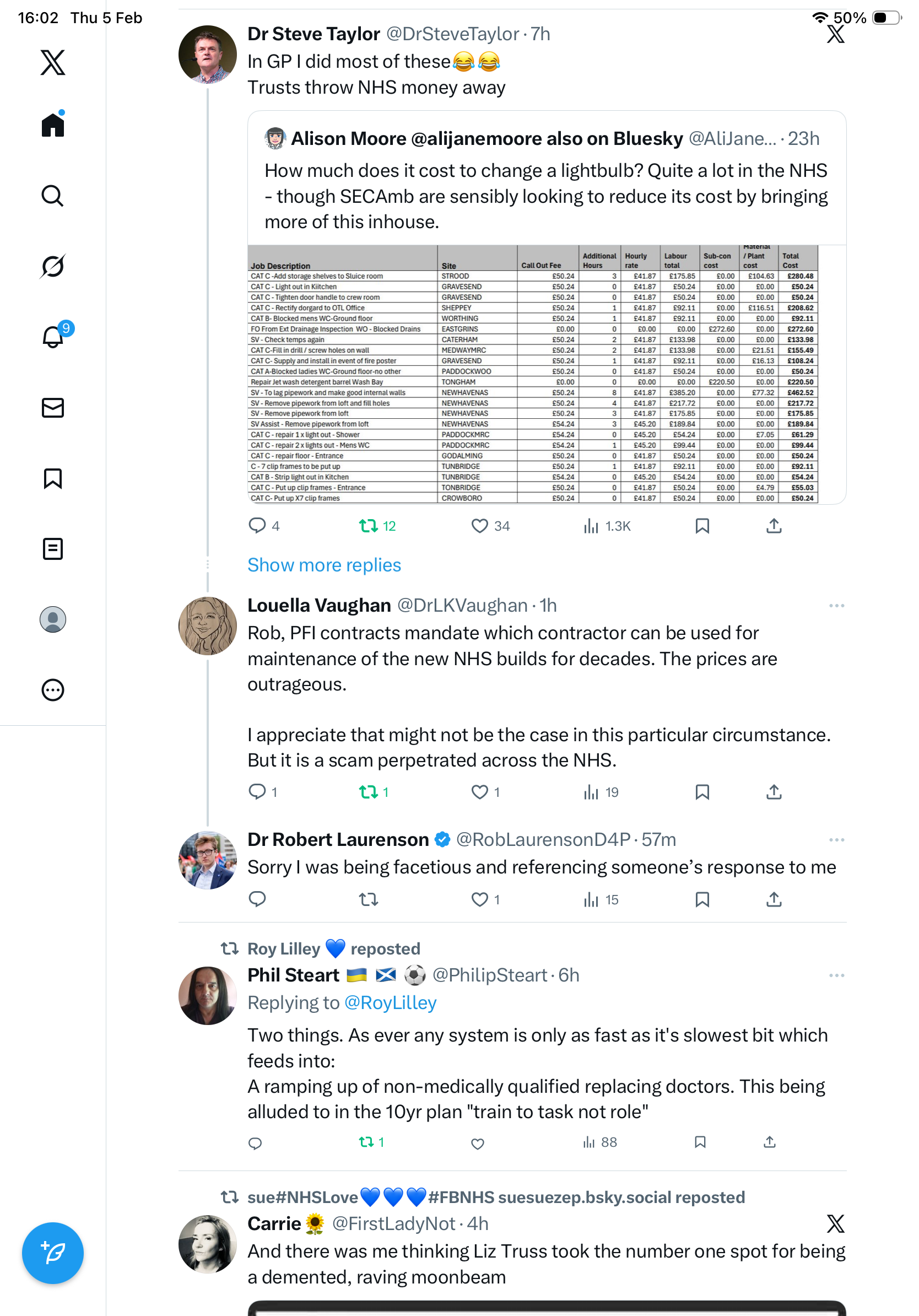Open the @RoyLilley mention link
The width and height of the screenshot is (919, 1316).
click(390, 1003)
